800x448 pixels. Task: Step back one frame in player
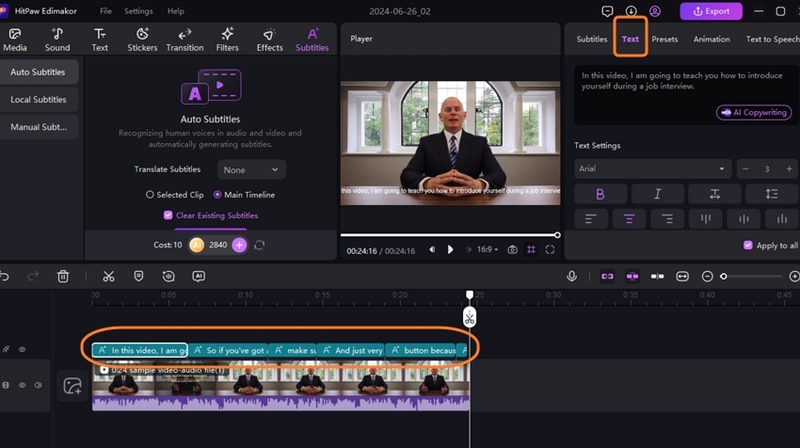coord(432,250)
